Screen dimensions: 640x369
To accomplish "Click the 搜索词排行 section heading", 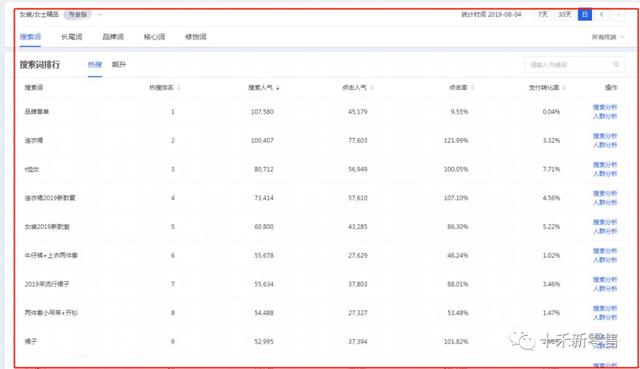I will (40, 64).
